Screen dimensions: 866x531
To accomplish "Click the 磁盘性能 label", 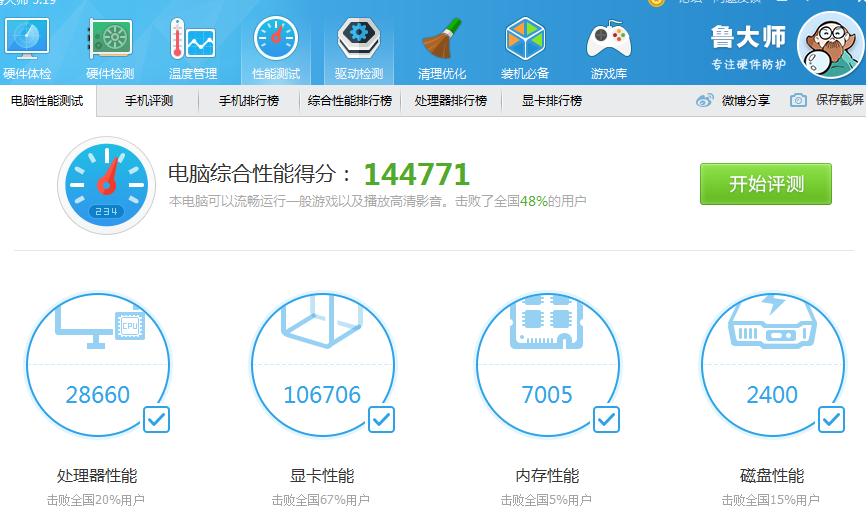I will click(x=772, y=476).
